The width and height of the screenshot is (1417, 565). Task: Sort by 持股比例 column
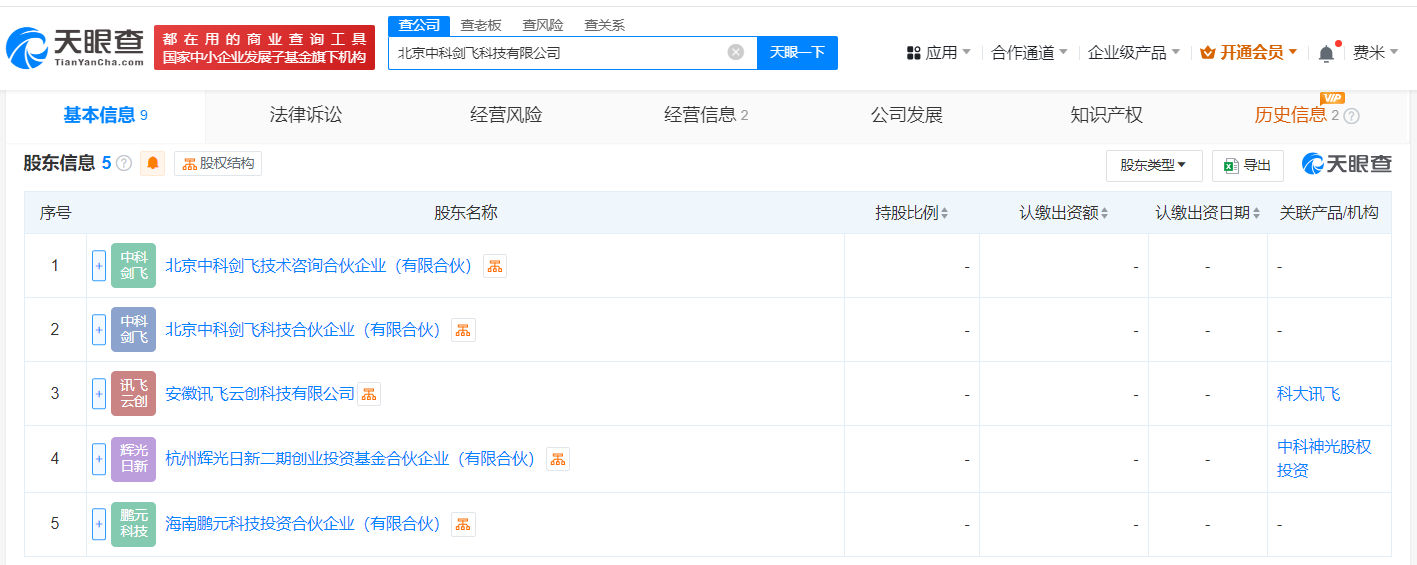pos(911,213)
